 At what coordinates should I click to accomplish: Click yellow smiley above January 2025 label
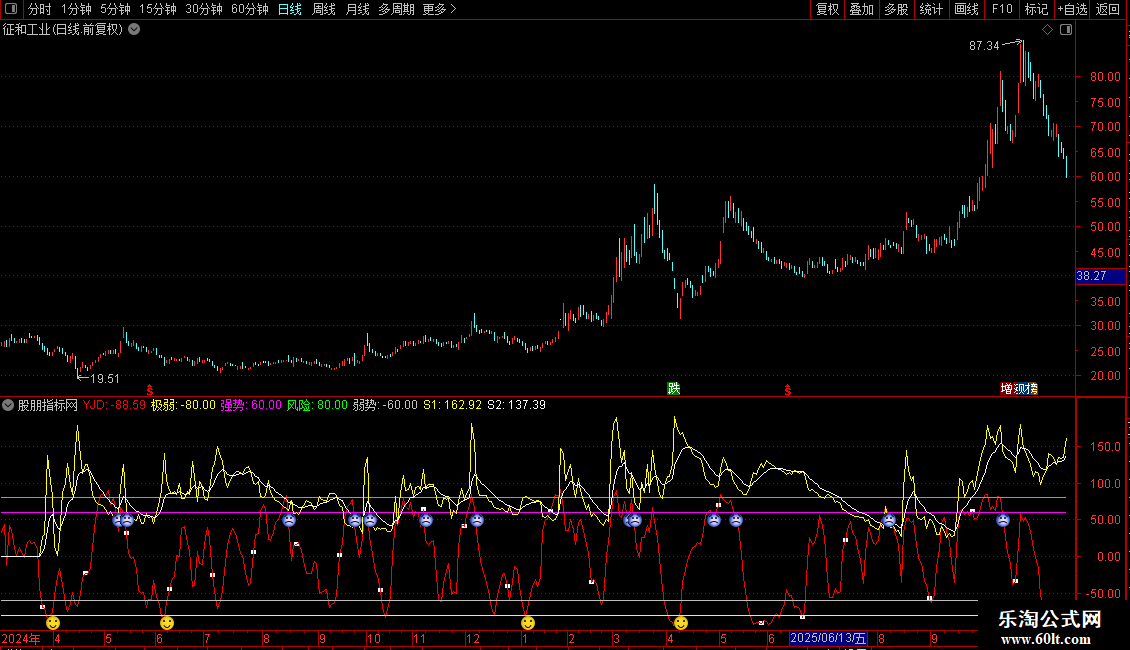[528, 623]
